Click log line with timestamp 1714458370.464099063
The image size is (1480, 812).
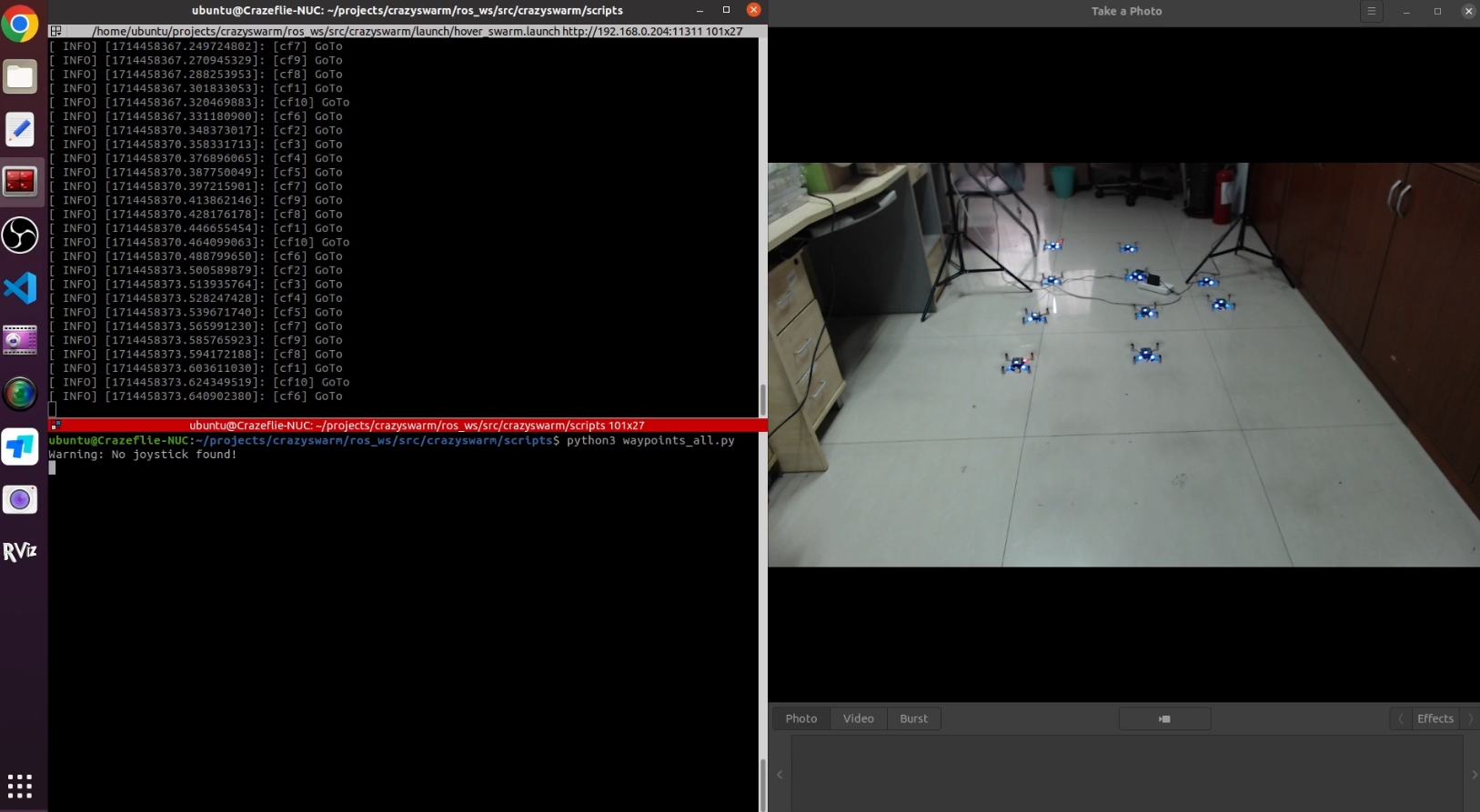pyautogui.click(x=199, y=242)
